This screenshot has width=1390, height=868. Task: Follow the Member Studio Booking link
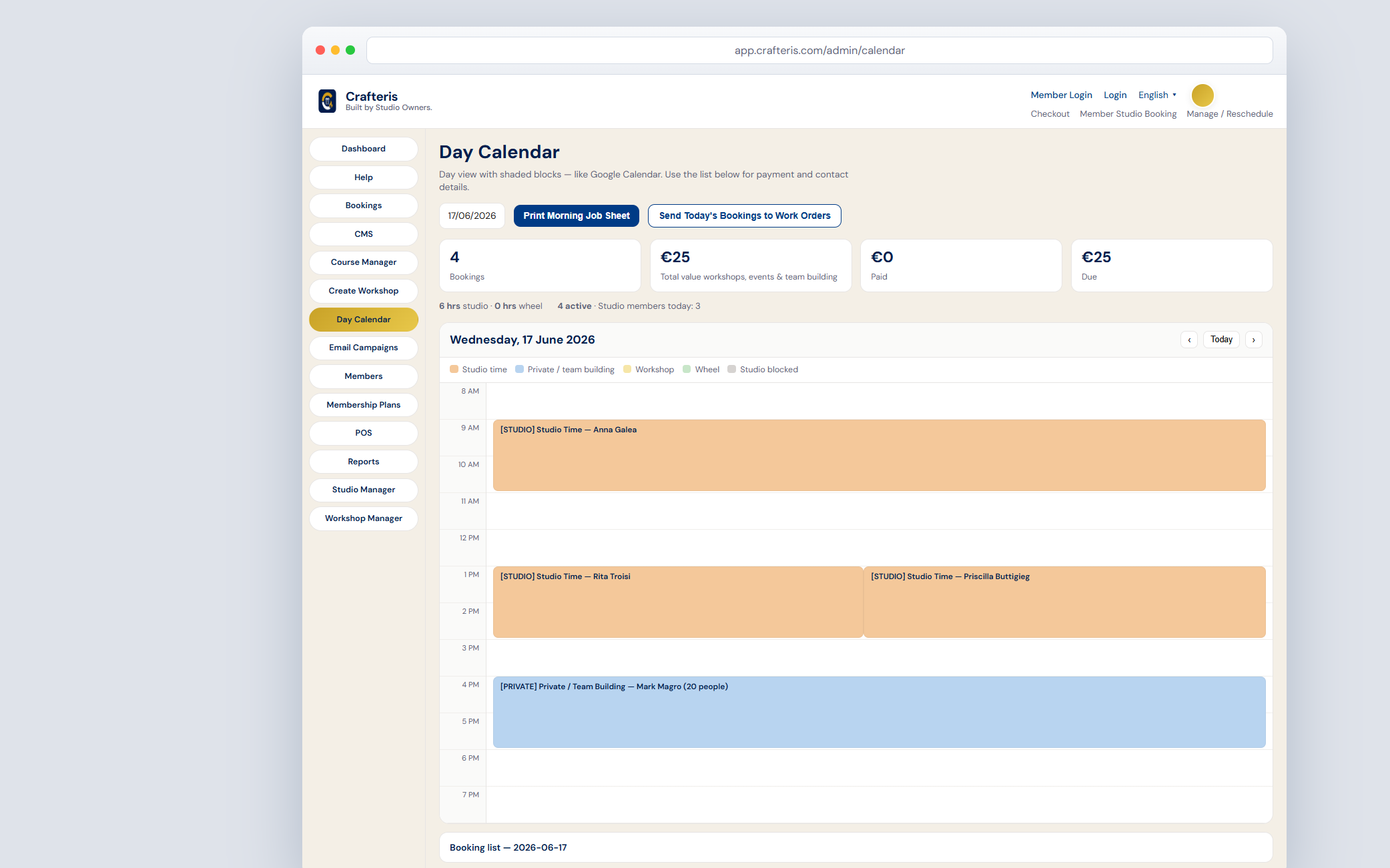[x=1128, y=114]
